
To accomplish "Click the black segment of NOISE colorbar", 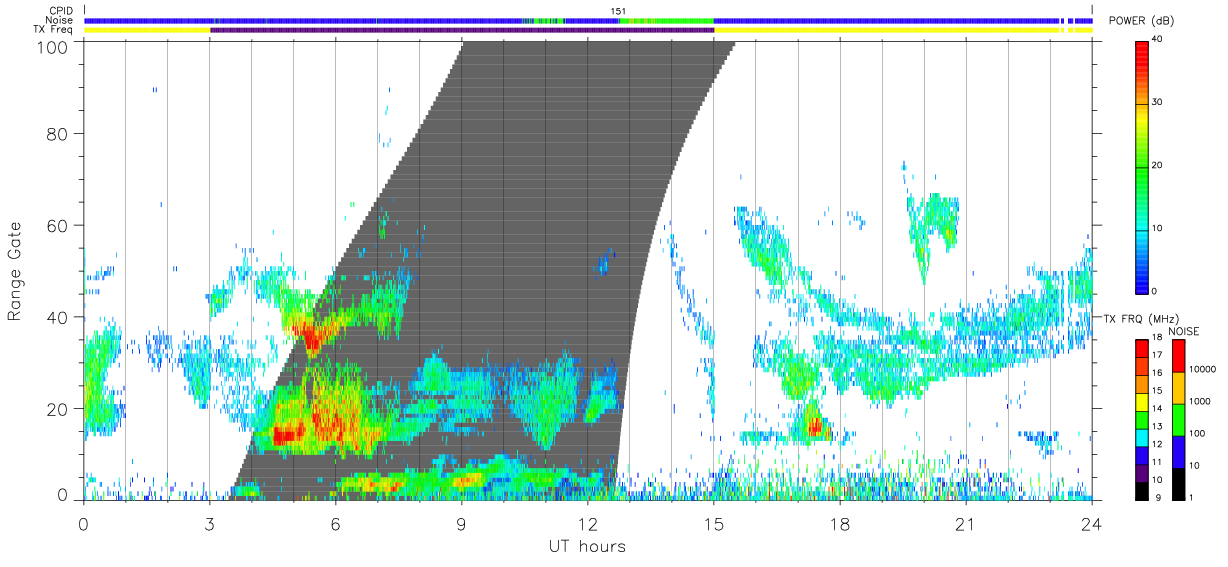I will pos(1177,483).
